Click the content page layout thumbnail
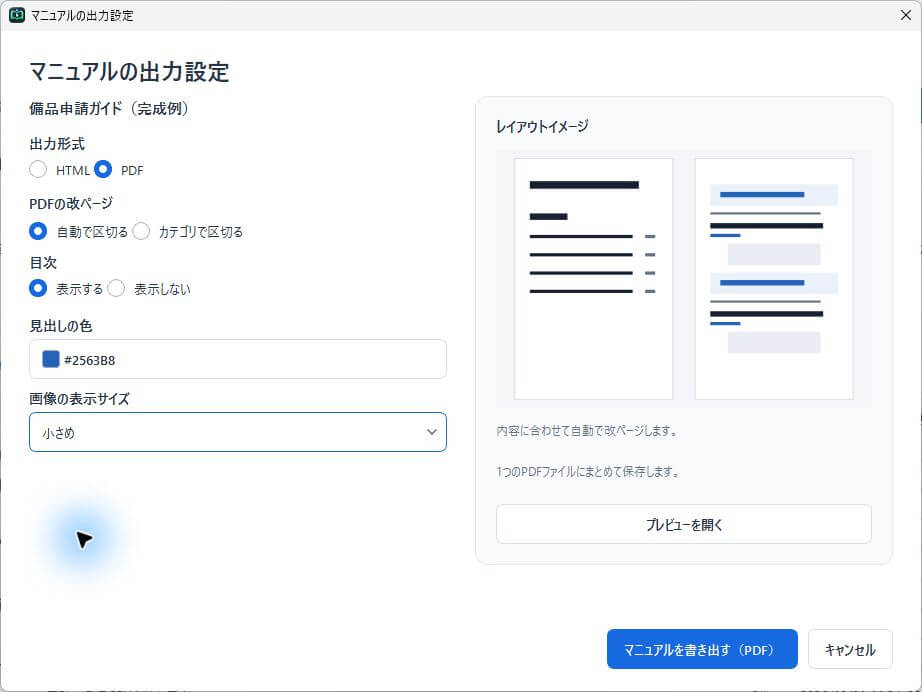 [774, 279]
